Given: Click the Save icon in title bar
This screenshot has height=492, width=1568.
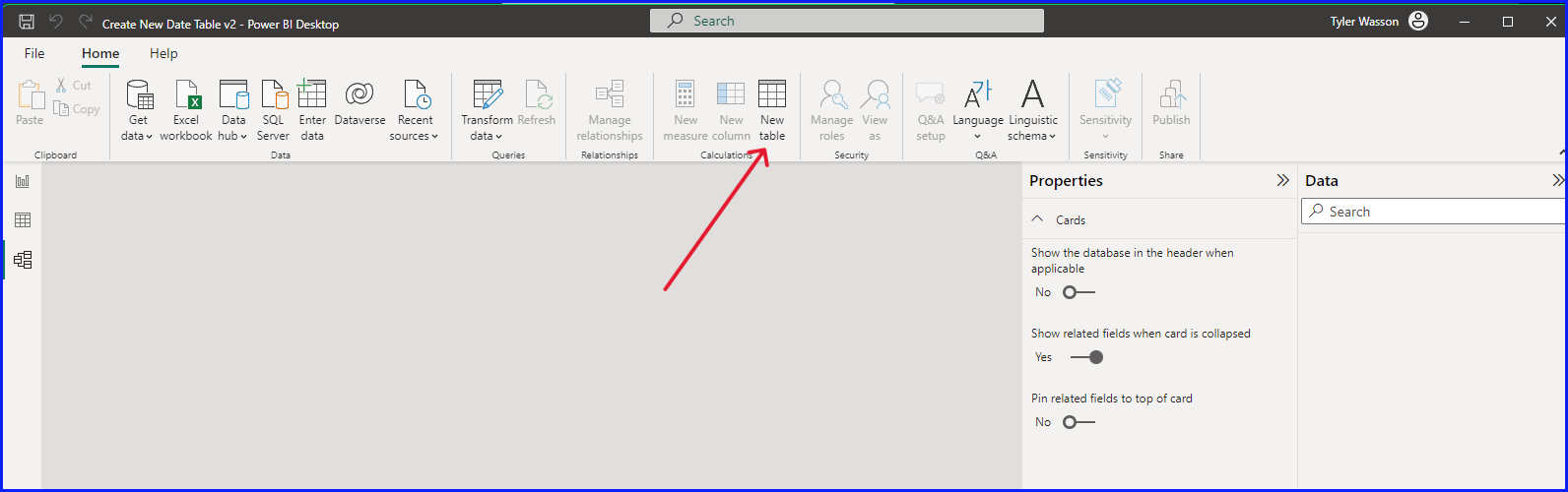Looking at the screenshot, I should pos(27,22).
